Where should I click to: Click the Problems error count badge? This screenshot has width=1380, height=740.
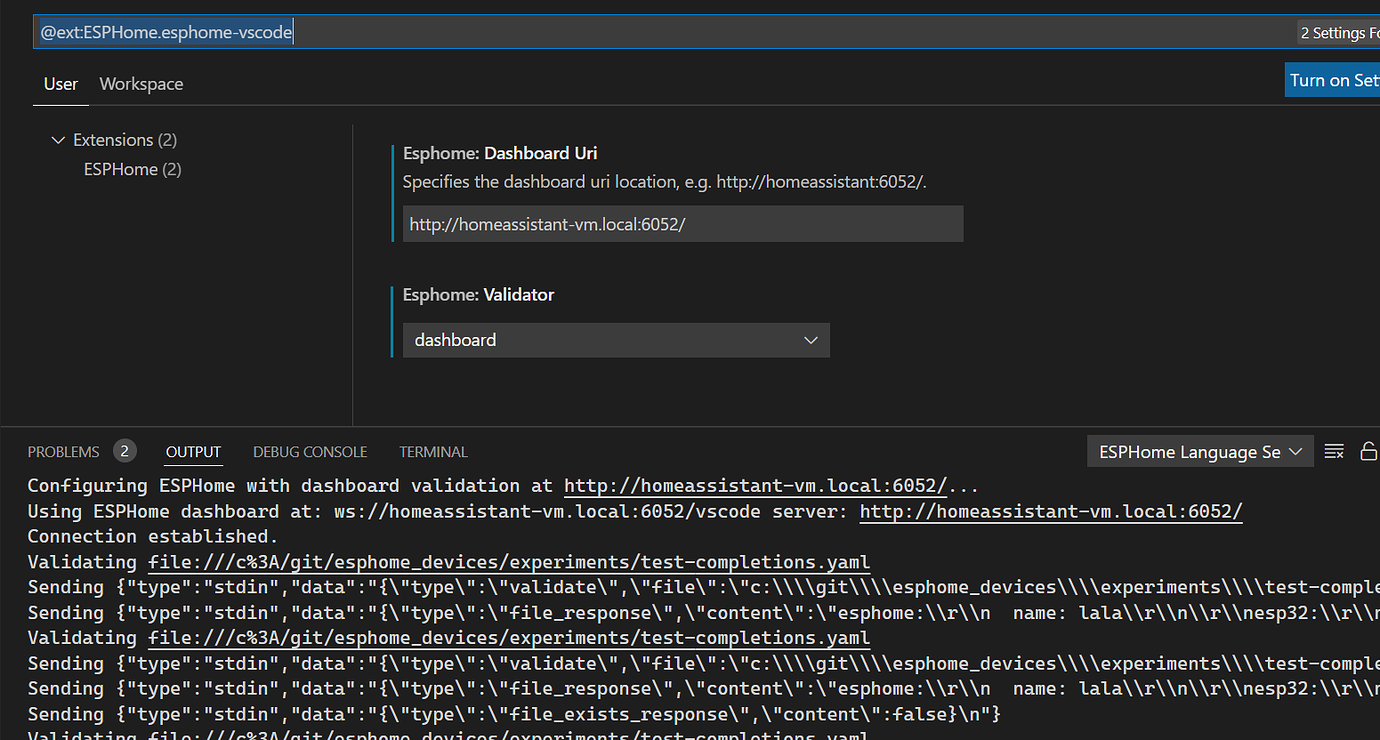(x=125, y=450)
